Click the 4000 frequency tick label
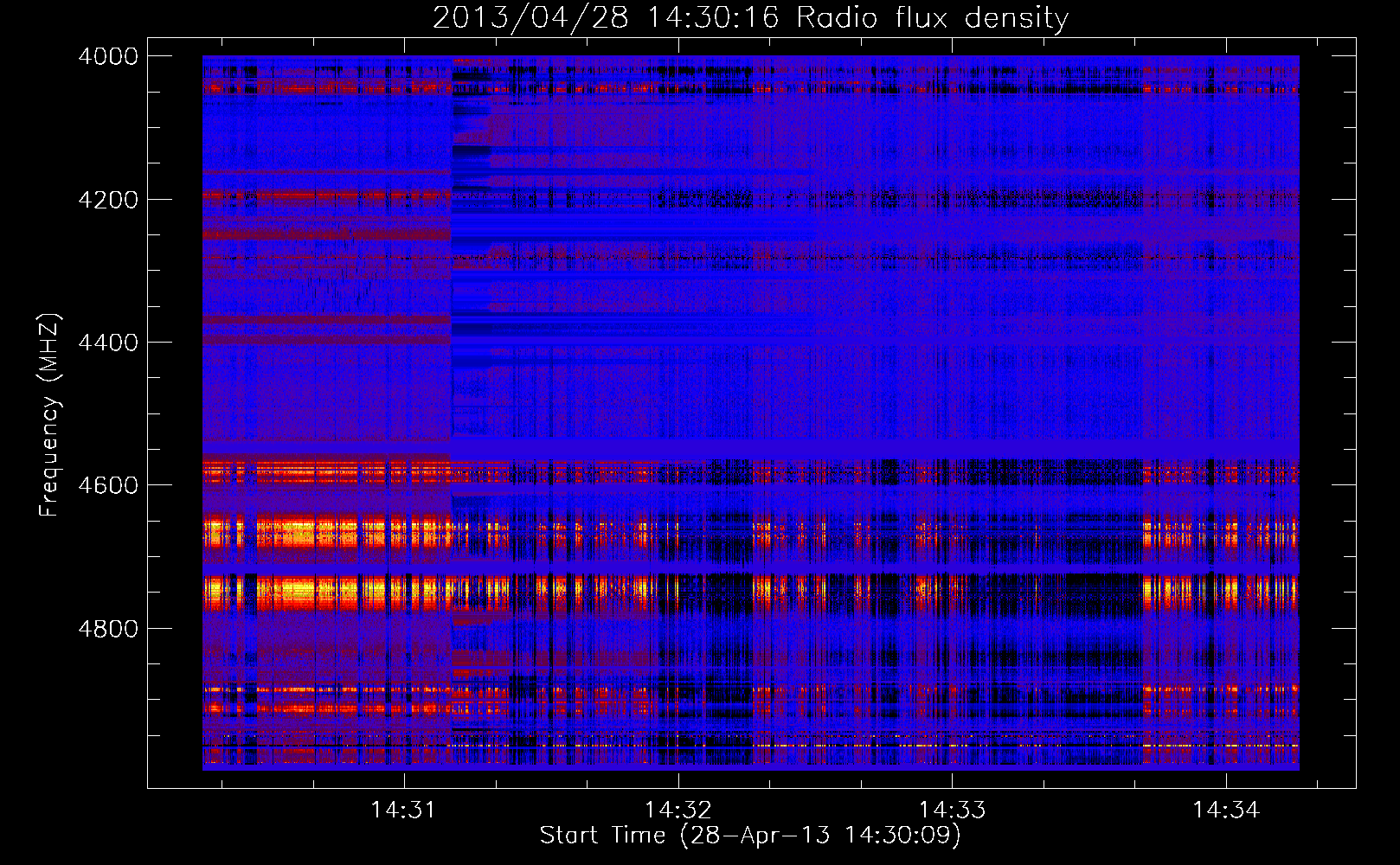 pos(108,56)
